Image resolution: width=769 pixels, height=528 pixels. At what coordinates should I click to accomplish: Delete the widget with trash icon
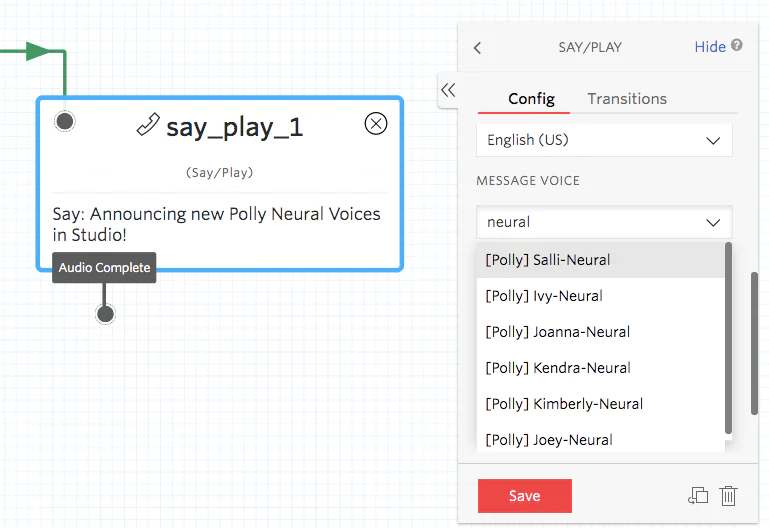[x=728, y=496]
